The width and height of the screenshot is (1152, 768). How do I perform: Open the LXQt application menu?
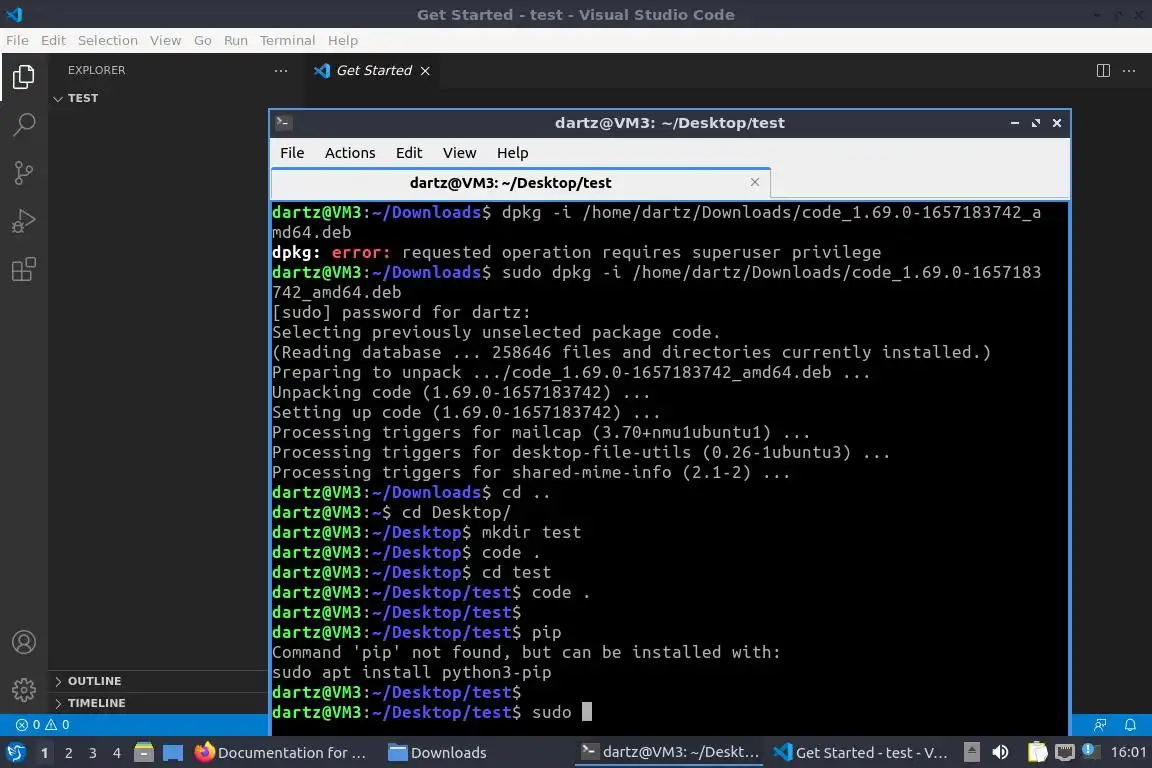pos(15,753)
